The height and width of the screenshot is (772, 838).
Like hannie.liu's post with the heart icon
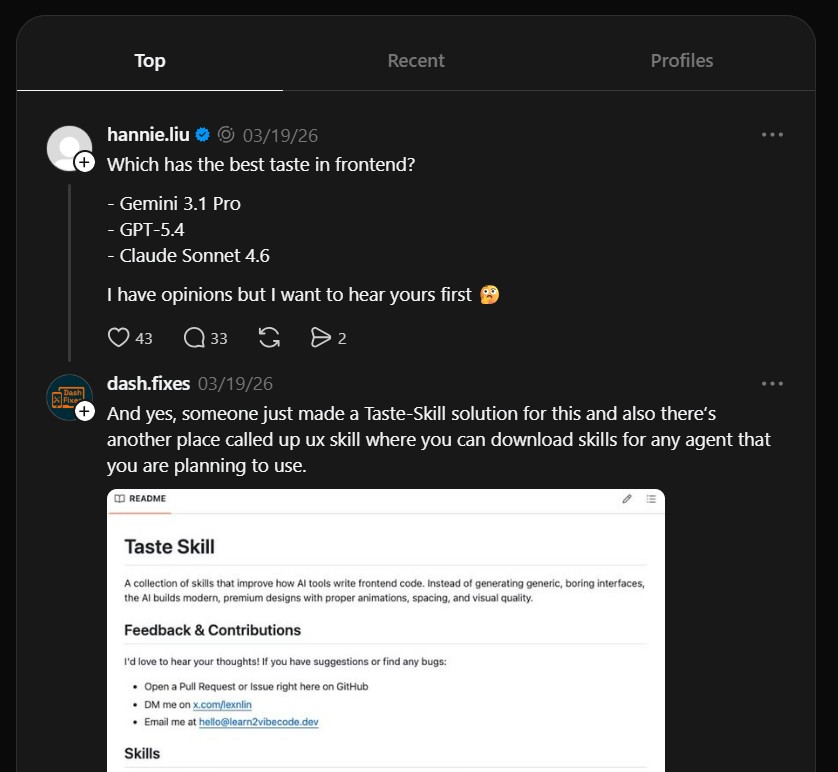click(x=119, y=338)
